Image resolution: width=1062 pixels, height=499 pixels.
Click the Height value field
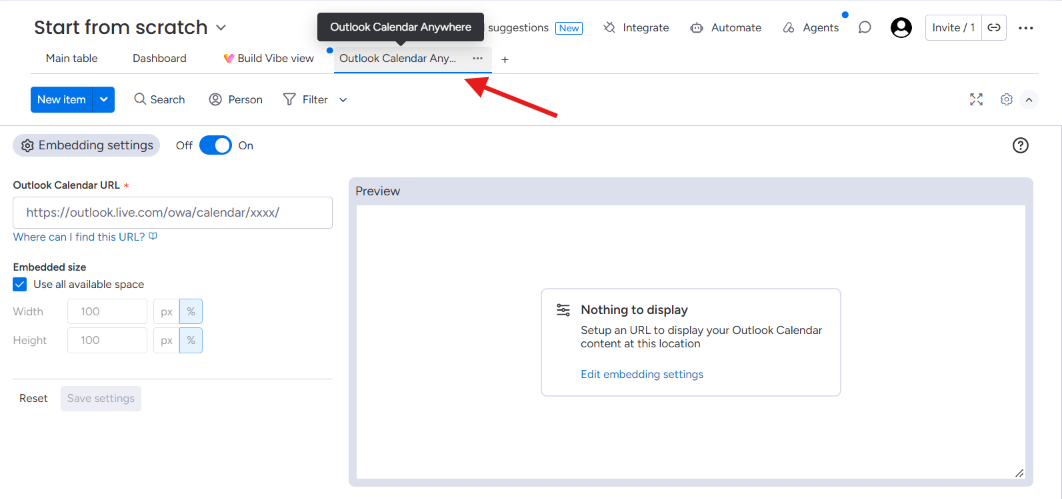[x=107, y=340]
